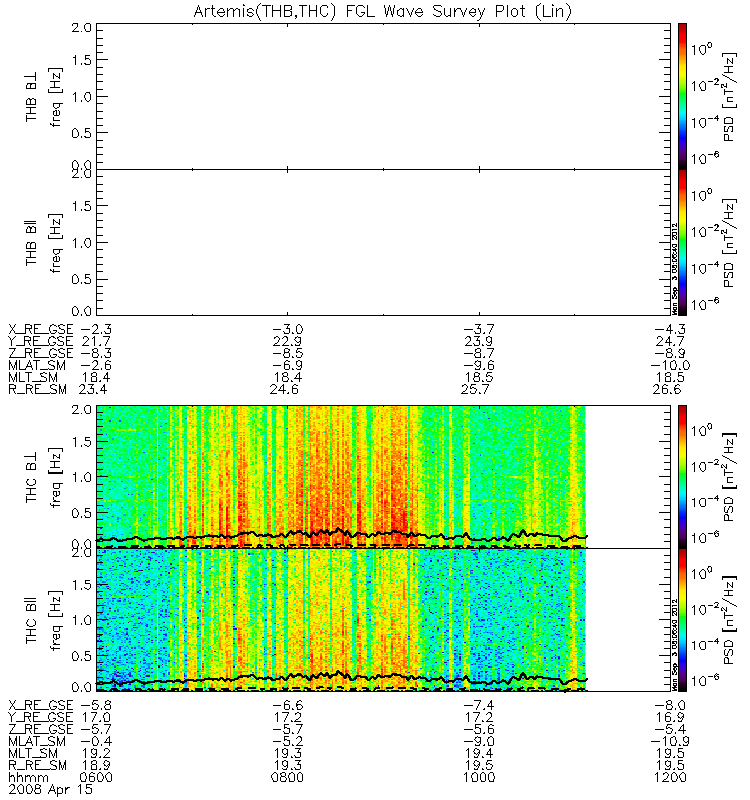The height and width of the screenshot is (800, 750).
Task: Click the black solid curve in the THC B⊥ panel
Action: click(342, 534)
